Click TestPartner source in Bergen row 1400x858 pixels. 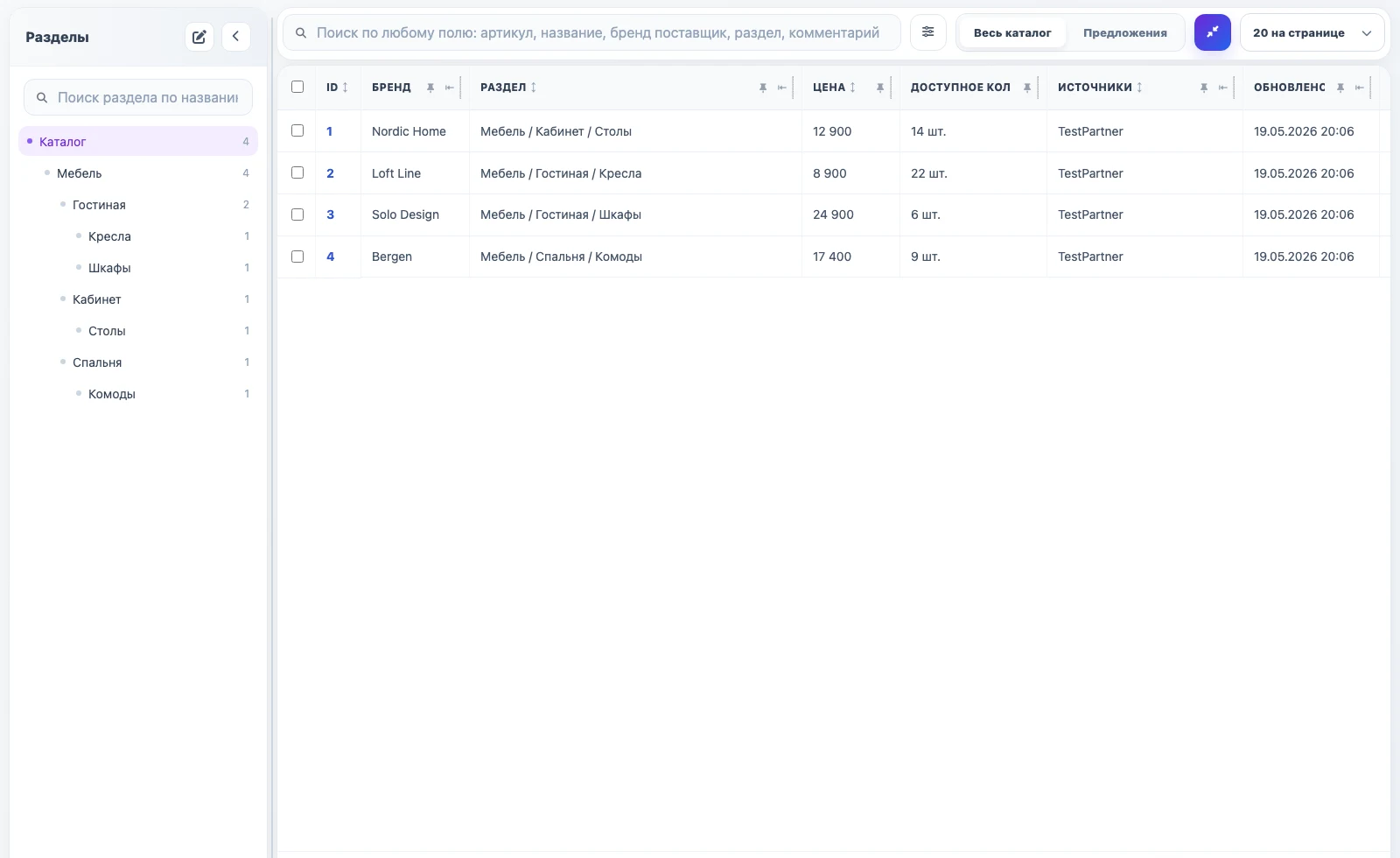point(1090,257)
